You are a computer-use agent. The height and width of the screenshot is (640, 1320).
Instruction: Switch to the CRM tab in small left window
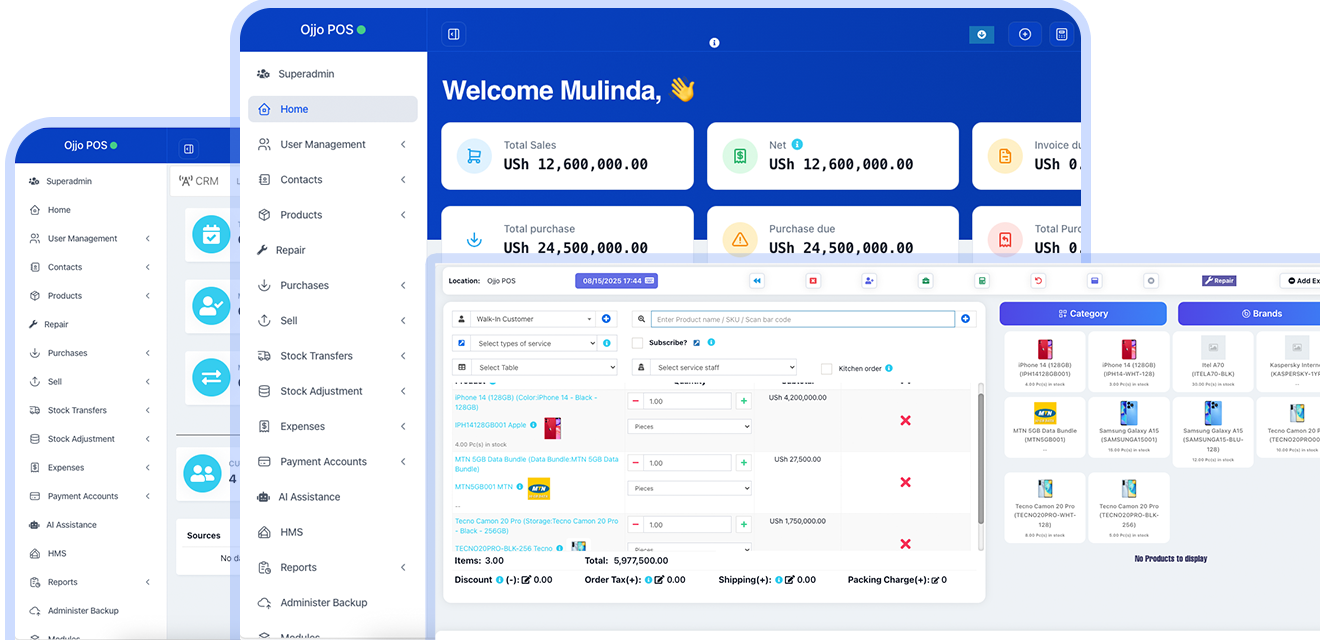(198, 181)
